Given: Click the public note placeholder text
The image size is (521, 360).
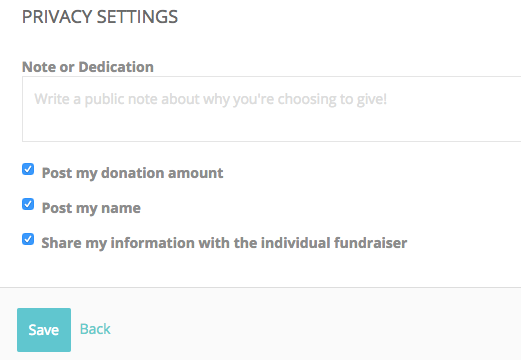Looking at the screenshot, I should [211, 99].
